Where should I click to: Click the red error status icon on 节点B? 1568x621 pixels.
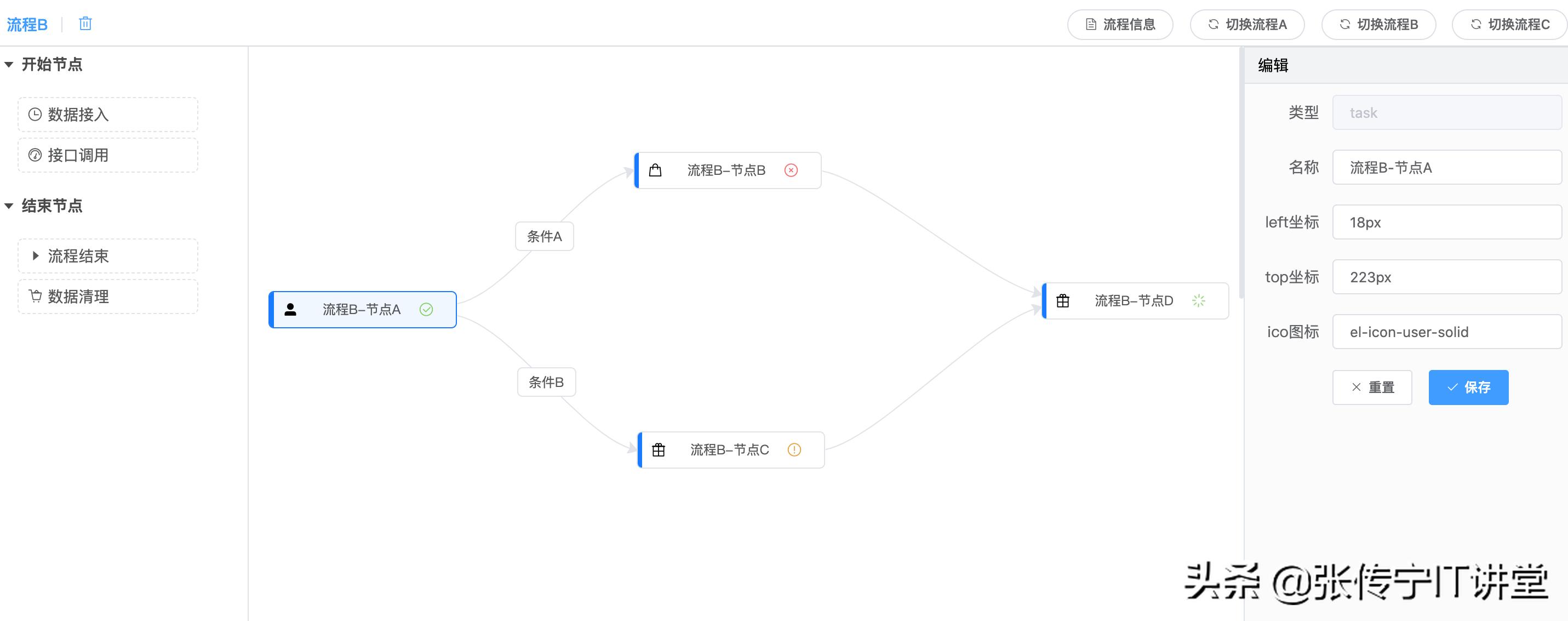pos(791,170)
